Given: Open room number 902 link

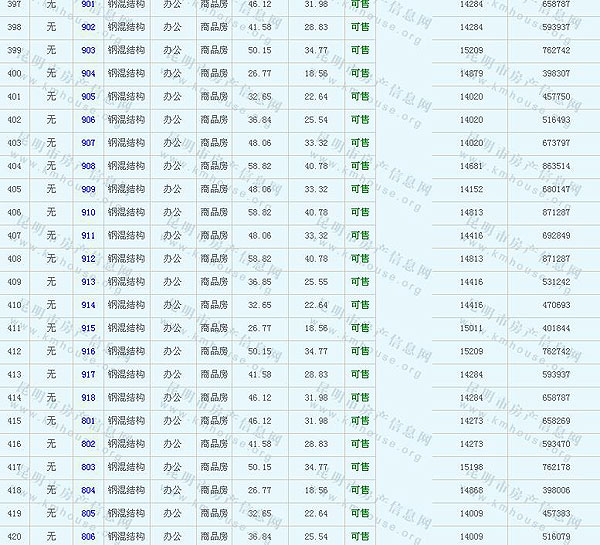Looking at the screenshot, I should (x=89, y=27).
